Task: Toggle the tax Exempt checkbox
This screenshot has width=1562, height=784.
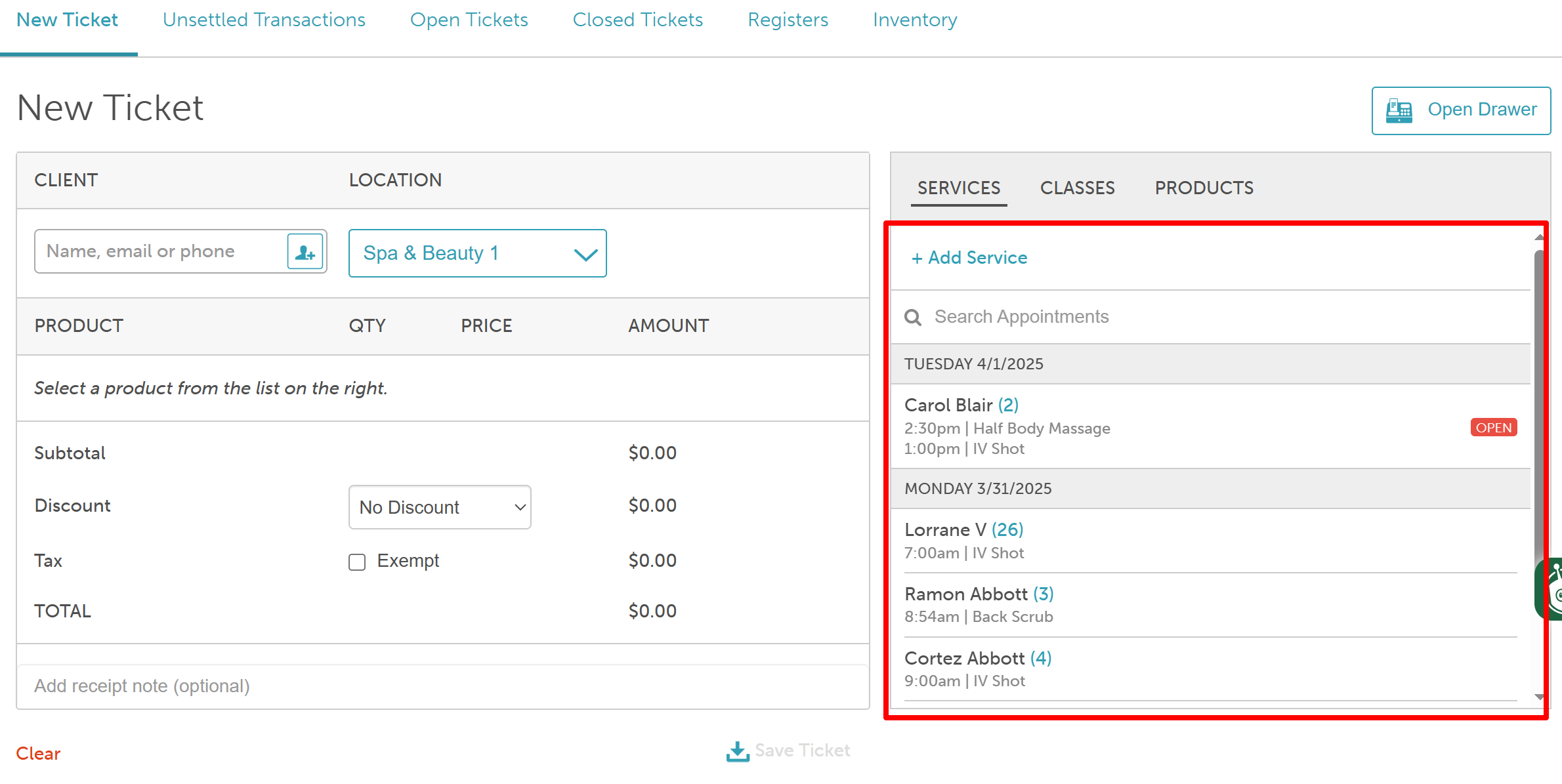Action: pyautogui.click(x=357, y=562)
